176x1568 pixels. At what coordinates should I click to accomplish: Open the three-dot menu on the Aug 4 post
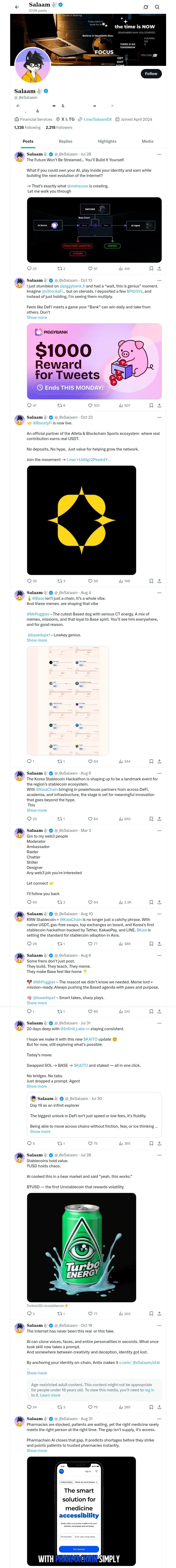coord(160,592)
